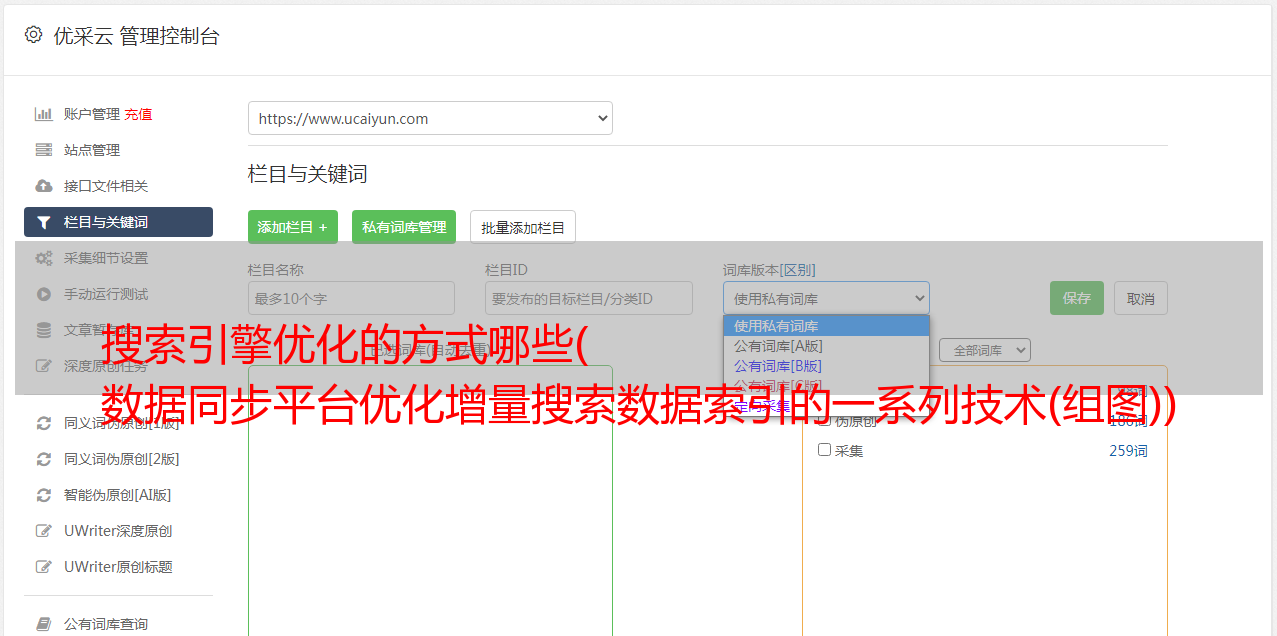The height and width of the screenshot is (636, 1277).
Task: Open UWriter原创标题 in the sidebar
Action: click(118, 567)
